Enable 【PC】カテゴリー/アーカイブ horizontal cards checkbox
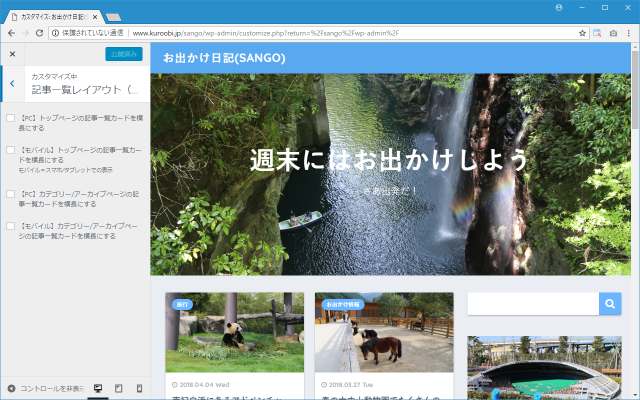Viewport: 640px width, 400px height. (11, 194)
